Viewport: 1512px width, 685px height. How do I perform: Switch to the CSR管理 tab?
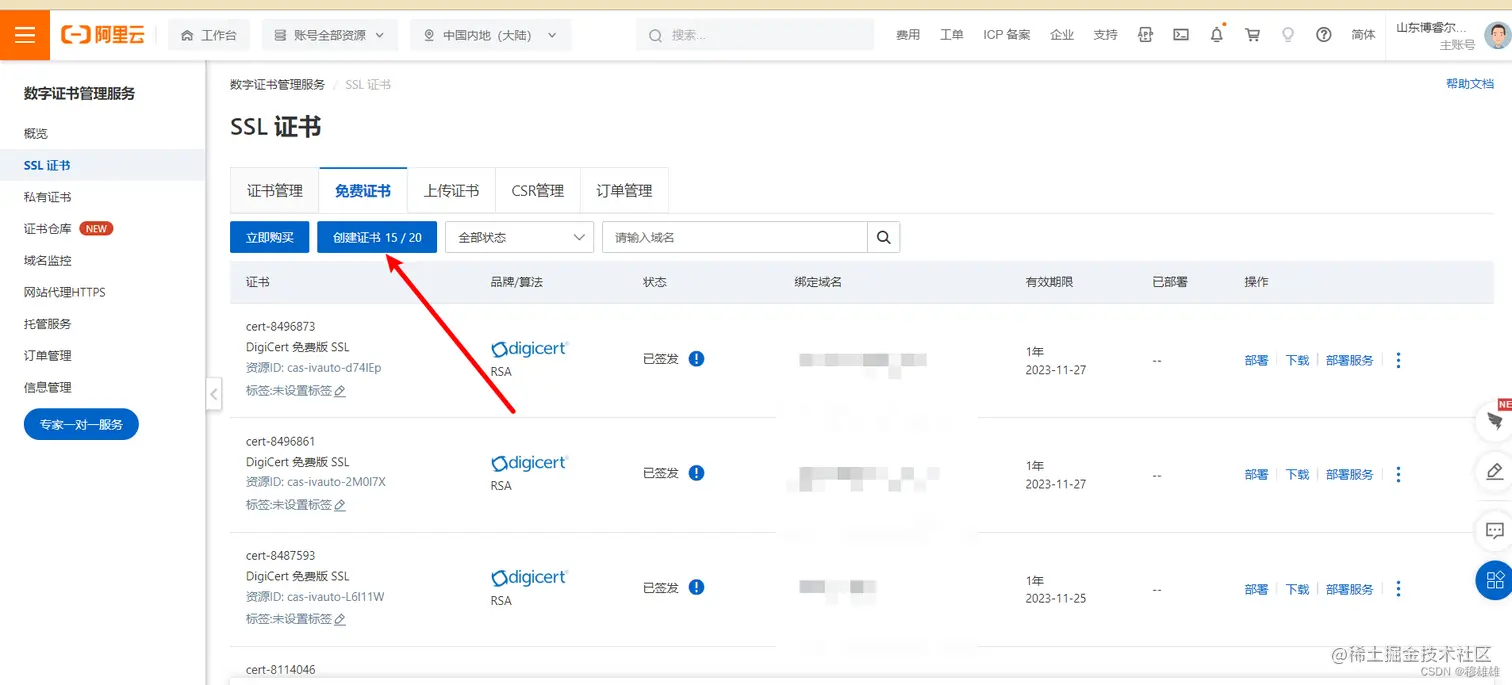point(538,190)
